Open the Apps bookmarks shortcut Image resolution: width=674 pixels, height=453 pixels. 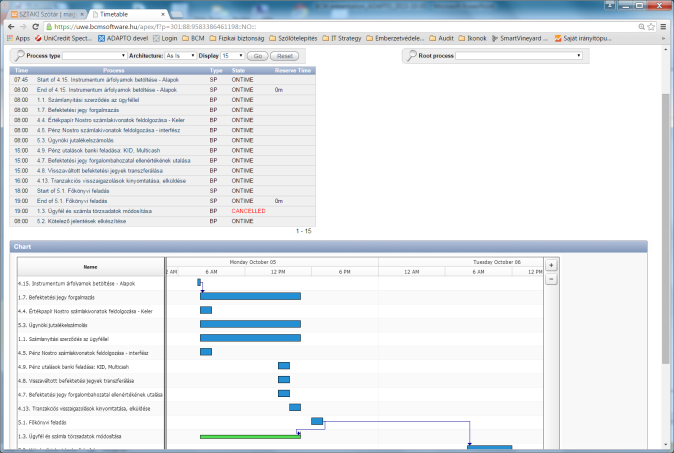click(x=18, y=38)
